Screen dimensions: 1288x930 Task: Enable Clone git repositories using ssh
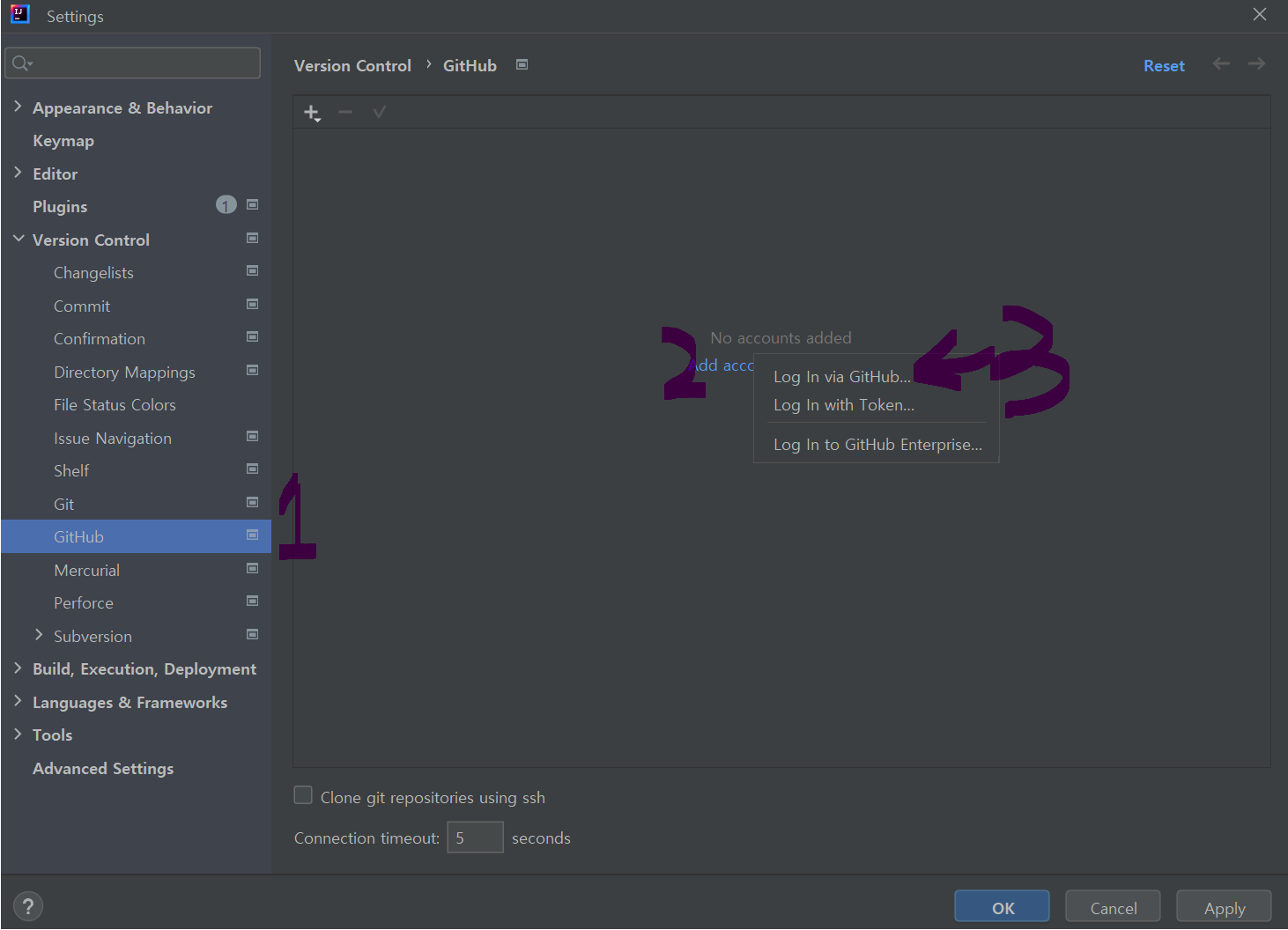[303, 795]
